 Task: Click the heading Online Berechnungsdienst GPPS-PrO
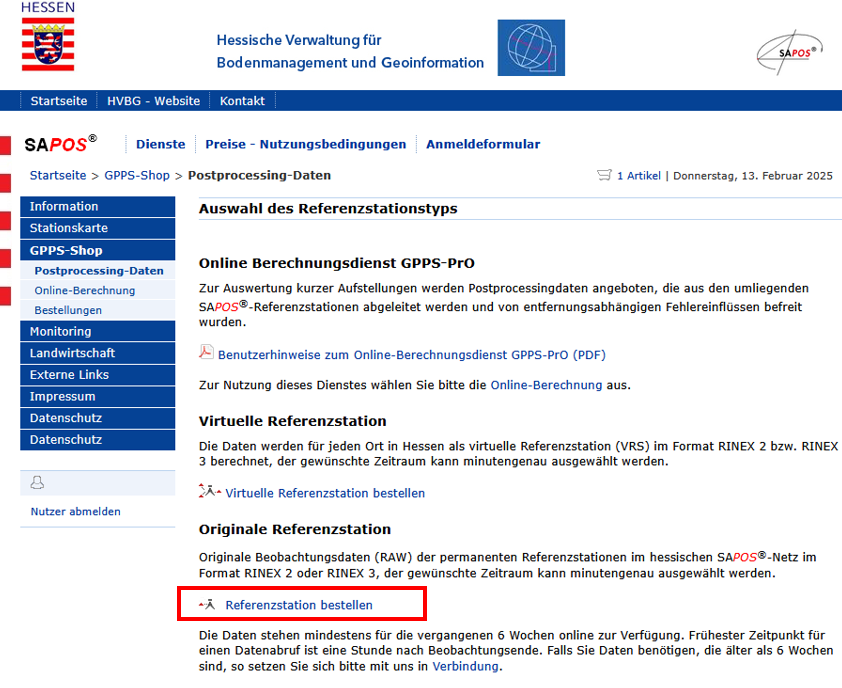[337, 263]
